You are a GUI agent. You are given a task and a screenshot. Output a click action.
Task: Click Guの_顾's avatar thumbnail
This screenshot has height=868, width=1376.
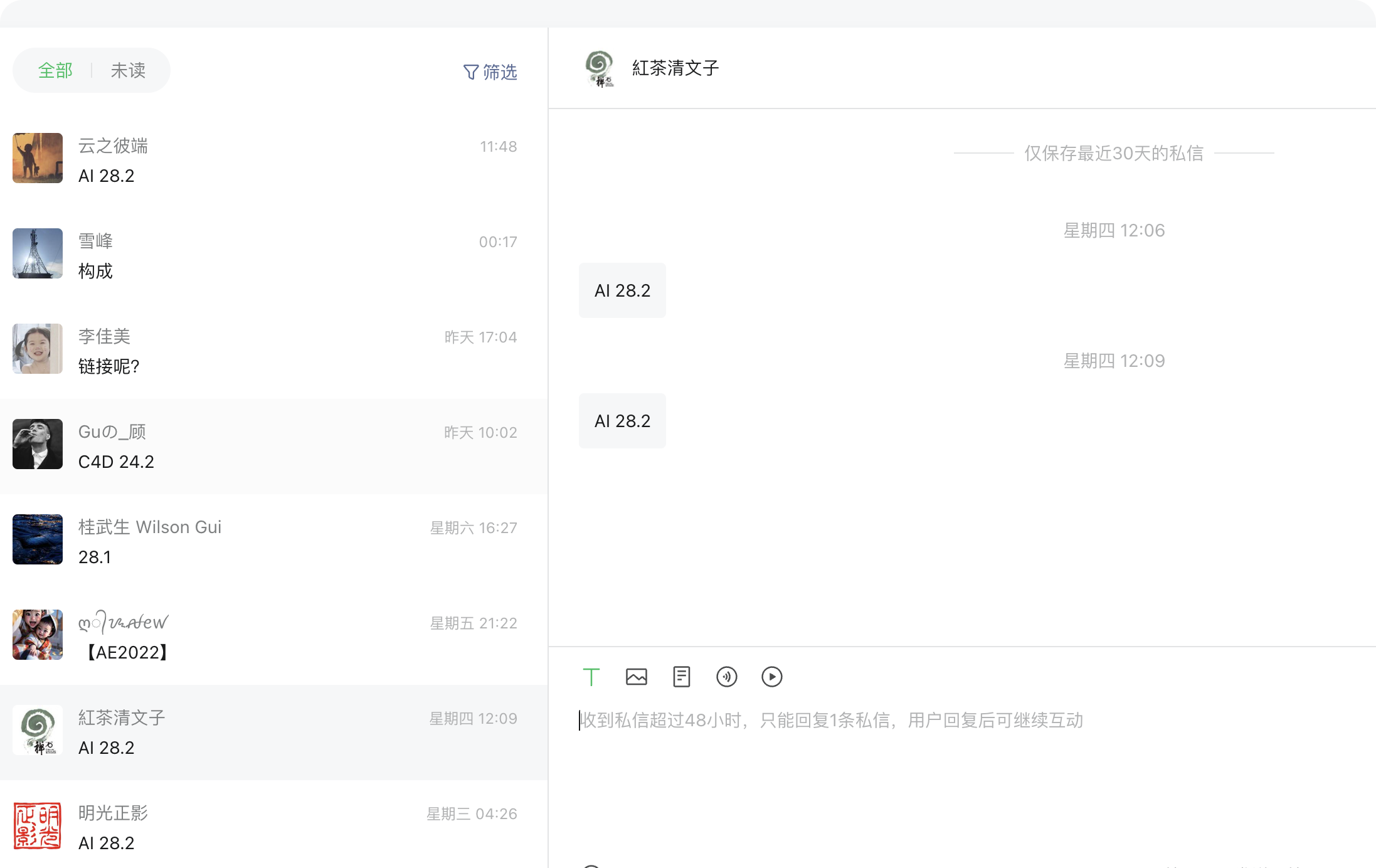(x=38, y=444)
